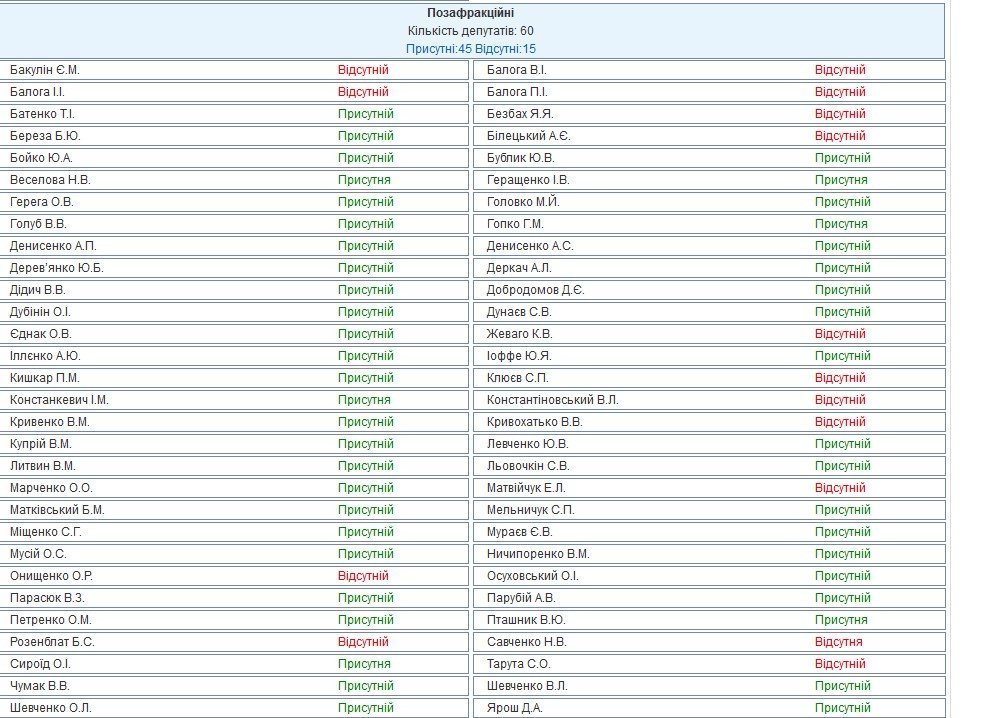994x718 pixels.
Task: Click the name Ярош Д.А.
Action: tap(515, 708)
